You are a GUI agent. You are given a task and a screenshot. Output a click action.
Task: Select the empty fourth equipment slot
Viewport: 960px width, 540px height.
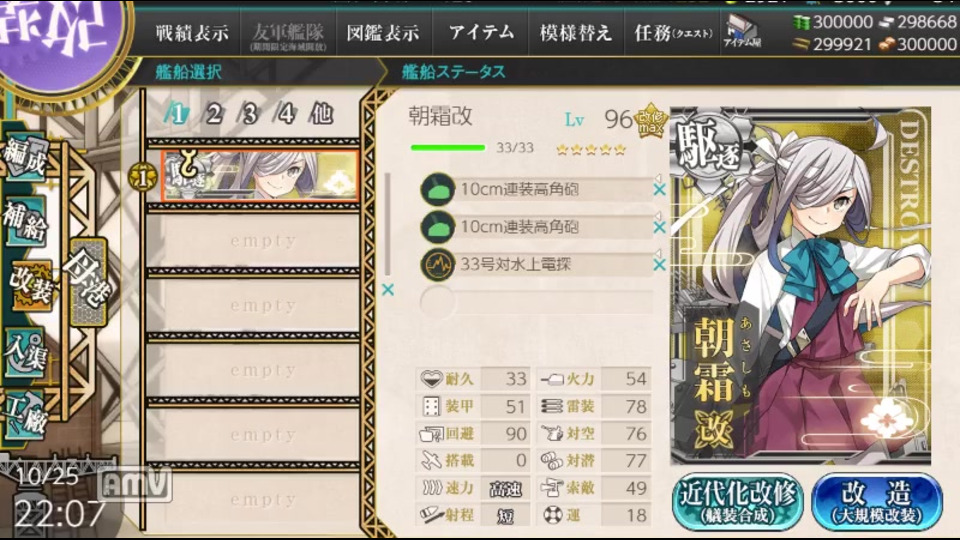(x=536, y=302)
